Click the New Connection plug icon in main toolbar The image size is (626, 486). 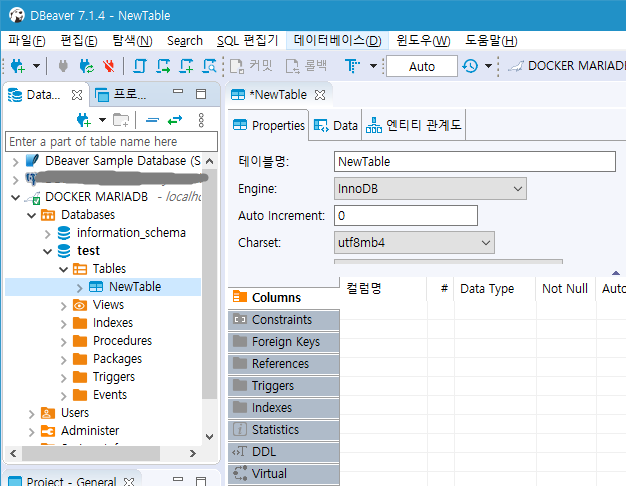click(18, 66)
